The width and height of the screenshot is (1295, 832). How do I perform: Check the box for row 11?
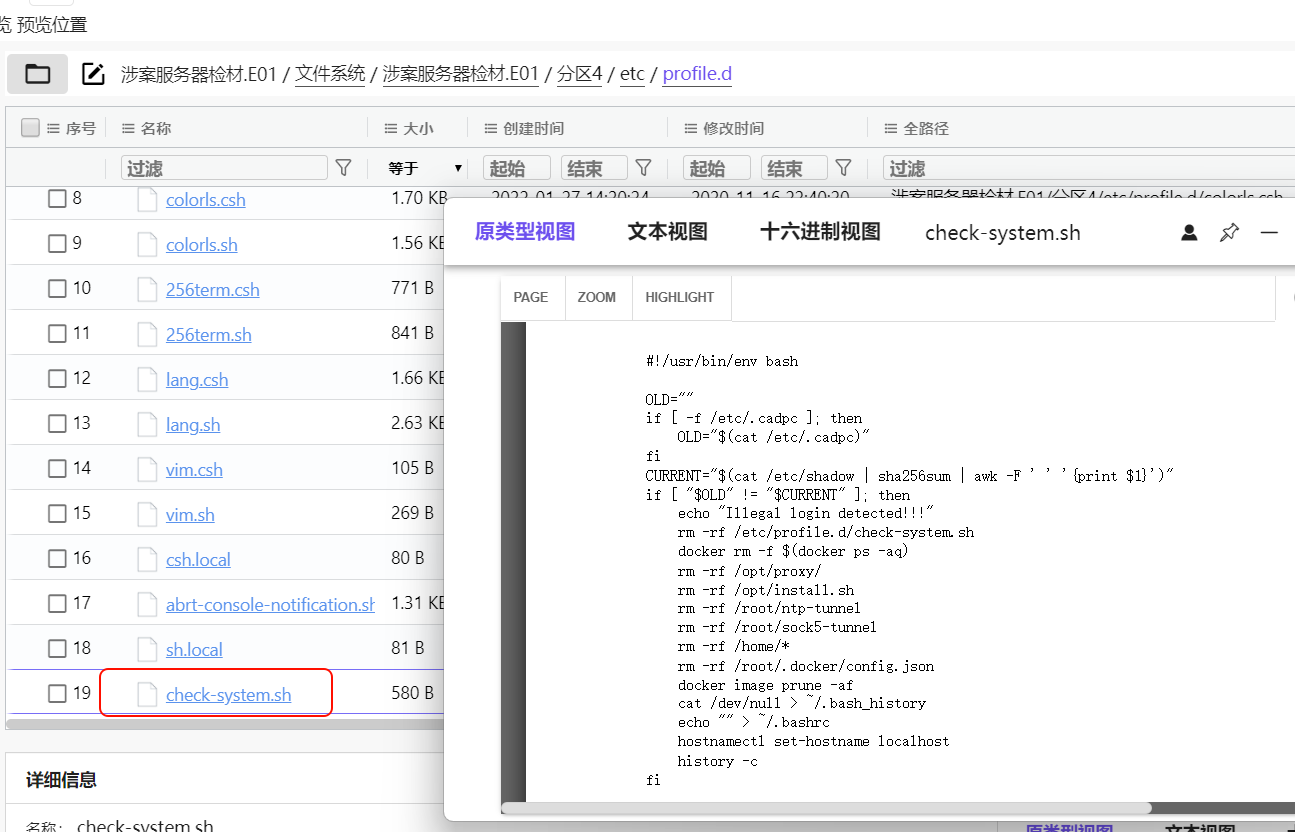pyautogui.click(x=57, y=334)
